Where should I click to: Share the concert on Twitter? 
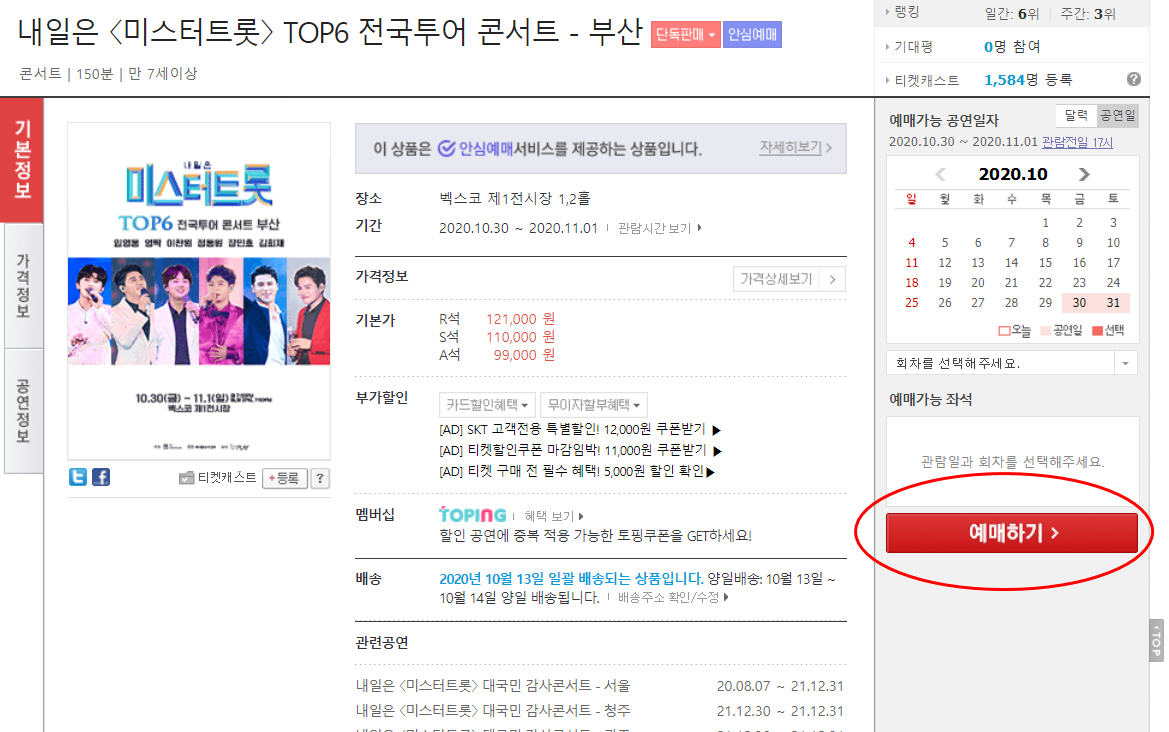point(78,477)
